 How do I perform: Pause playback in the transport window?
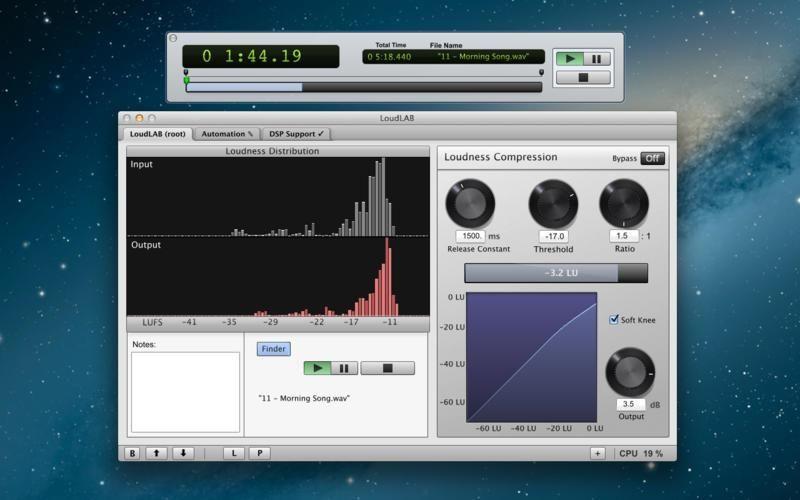point(597,59)
